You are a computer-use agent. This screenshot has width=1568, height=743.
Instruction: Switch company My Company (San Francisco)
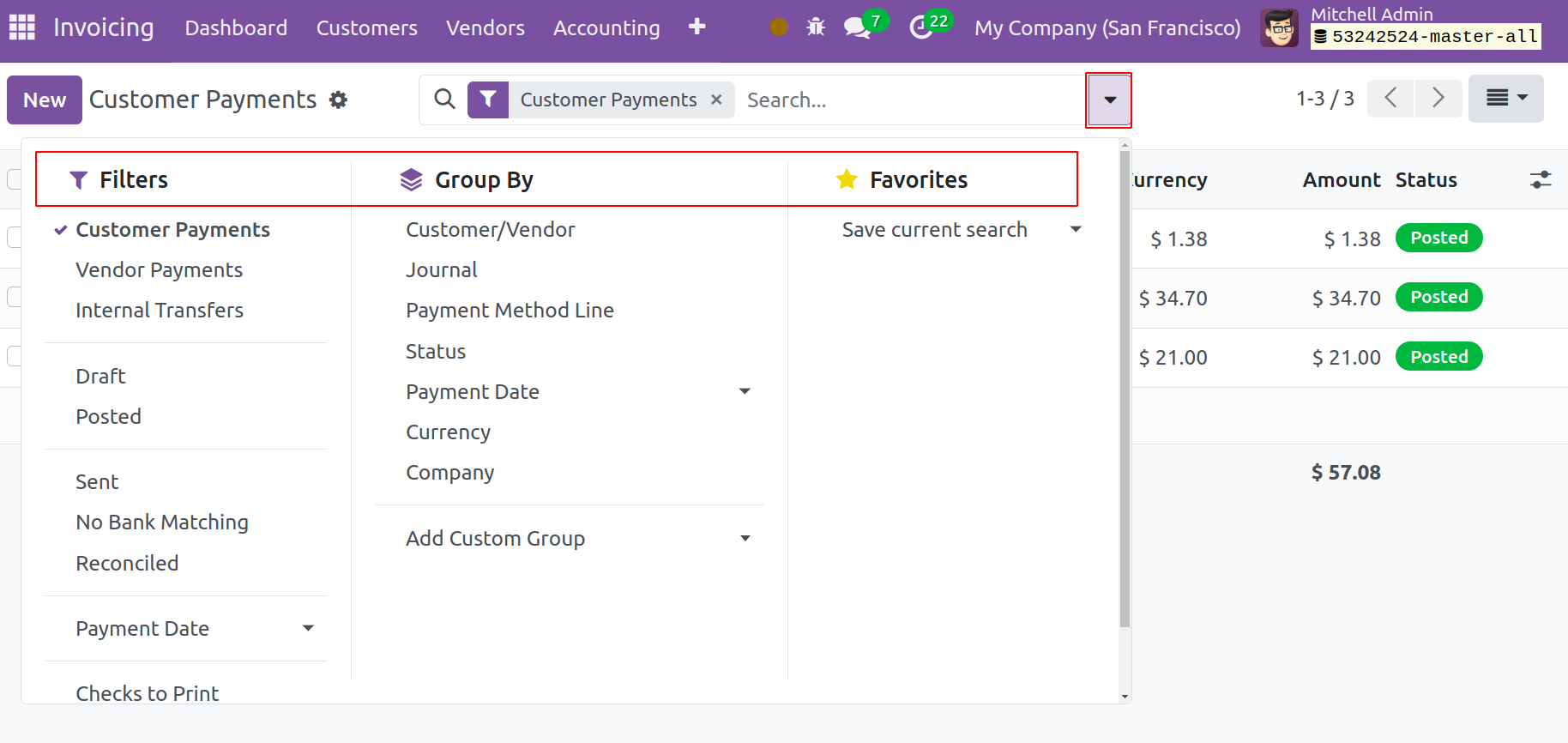[1107, 28]
